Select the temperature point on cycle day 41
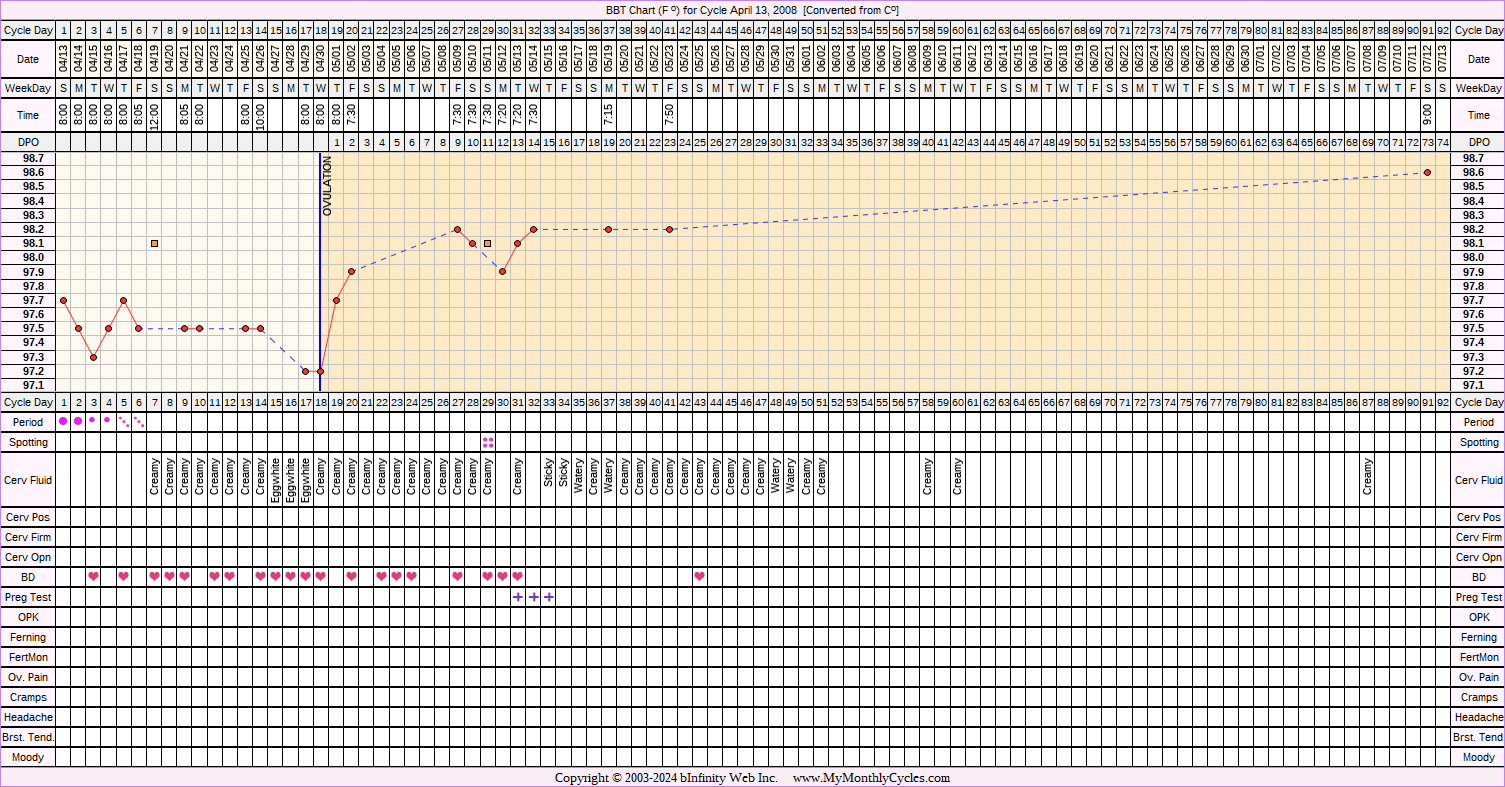The width and height of the screenshot is (1505, 787). [x=669, y=229]
